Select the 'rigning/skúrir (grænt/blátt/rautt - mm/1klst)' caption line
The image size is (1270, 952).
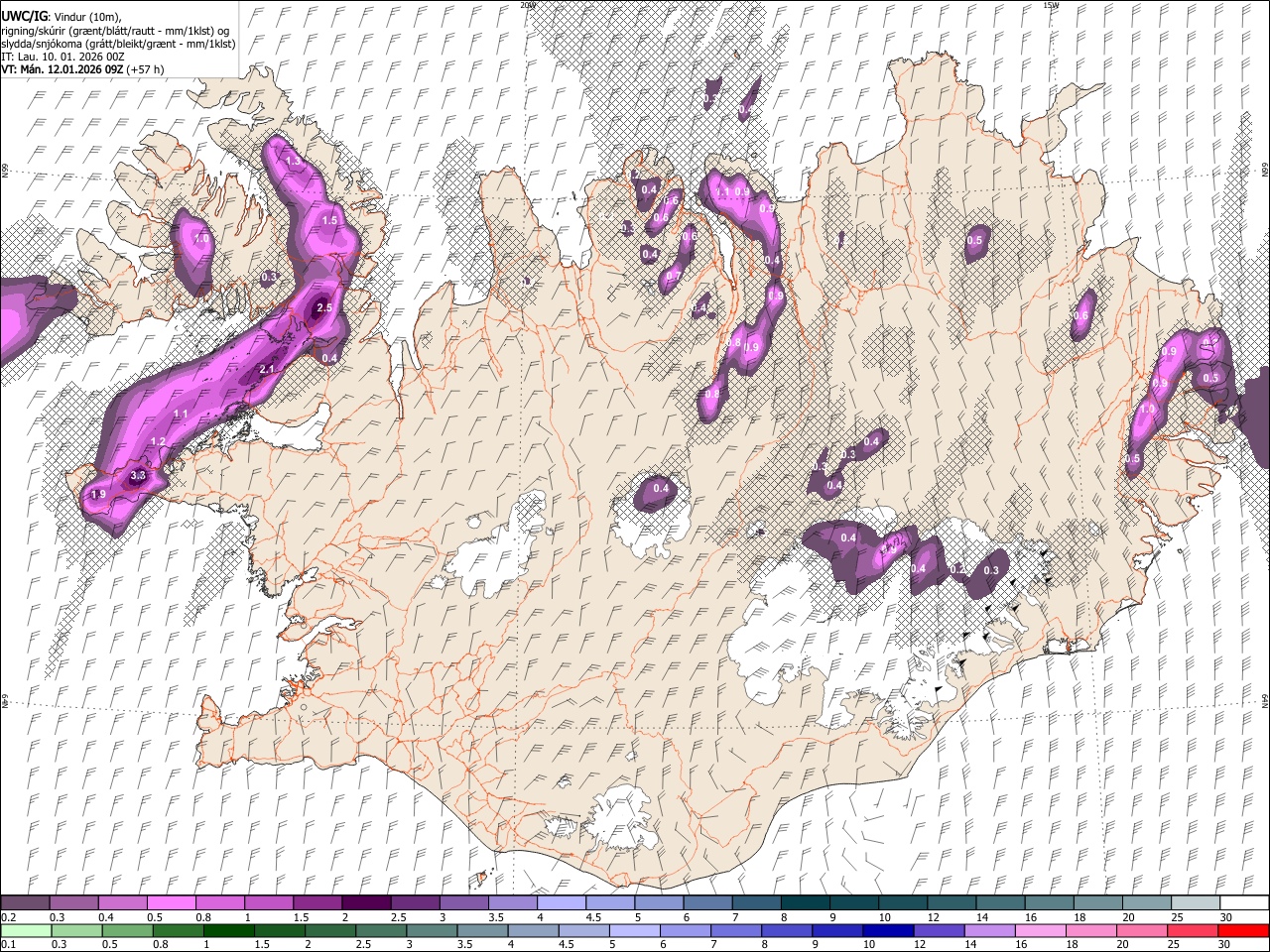pos(114,31)
